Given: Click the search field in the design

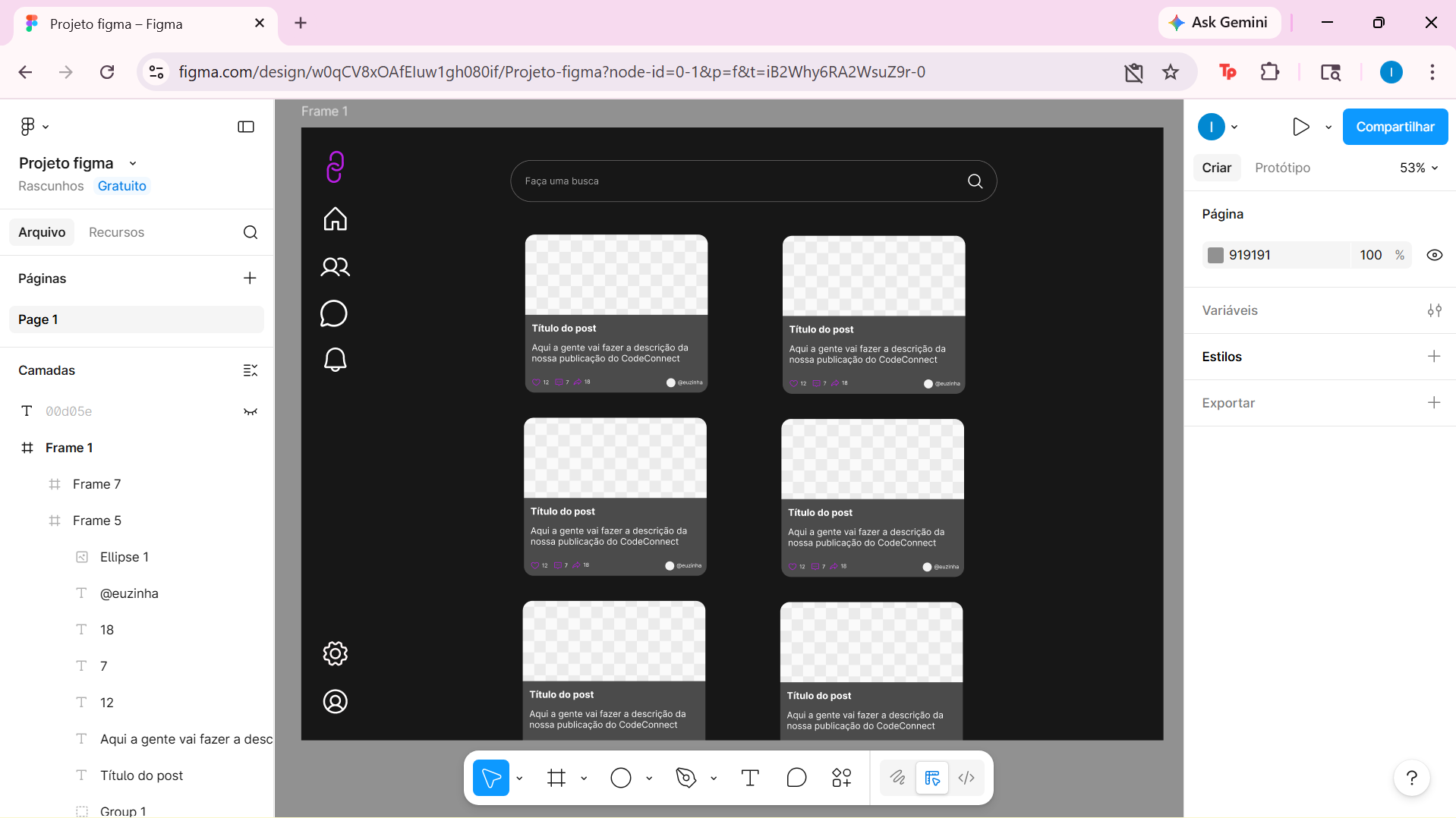Looking at the screenshot, I should pyautogui.click(x=753, y=181).
